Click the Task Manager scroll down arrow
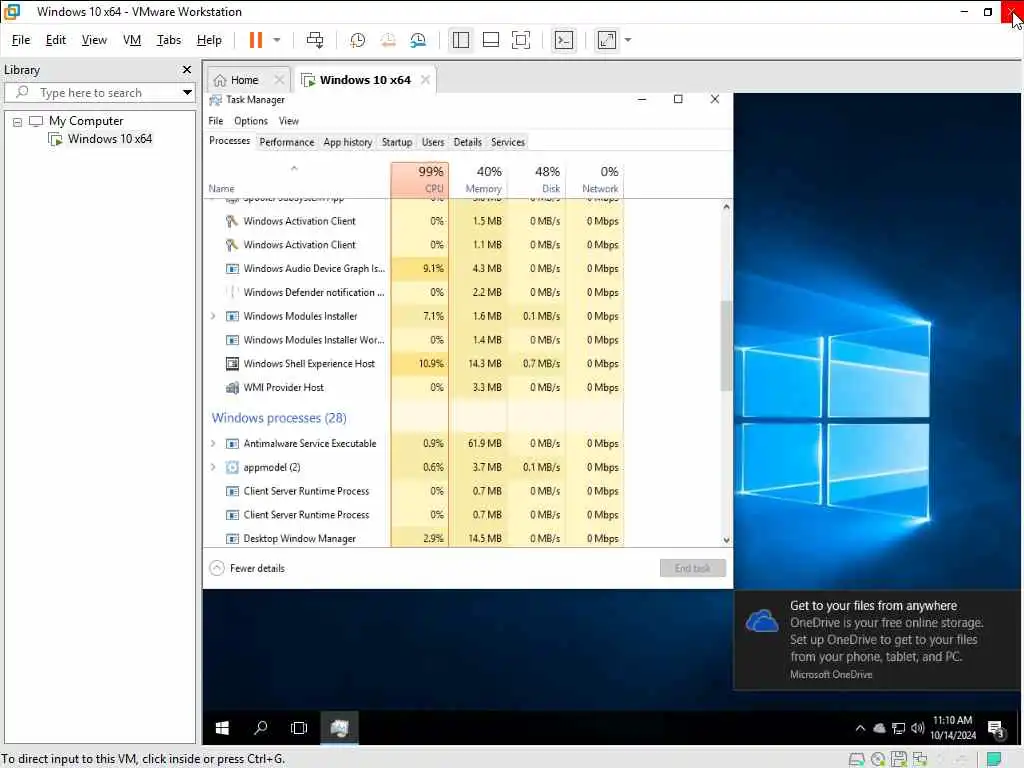Image resolution: width=1024 pixels, height=768 pixels. (726, 540)
